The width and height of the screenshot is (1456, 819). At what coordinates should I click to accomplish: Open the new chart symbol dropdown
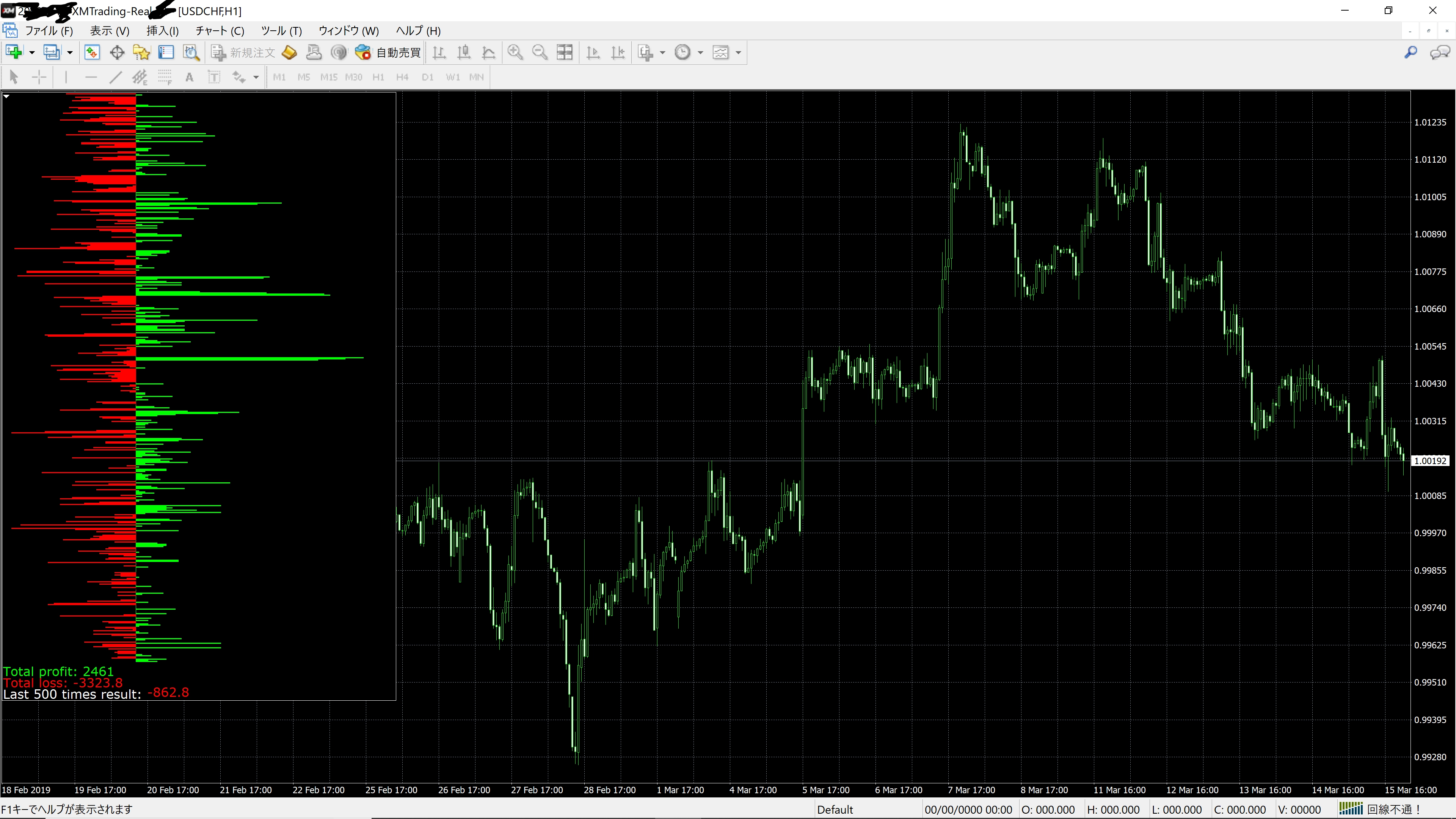tap(31, 52)
